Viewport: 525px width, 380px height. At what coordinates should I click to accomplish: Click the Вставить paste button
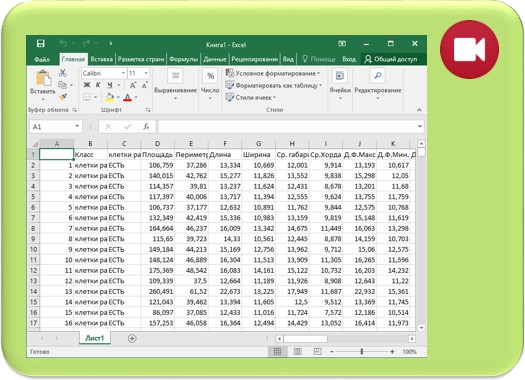pos(43,85)
